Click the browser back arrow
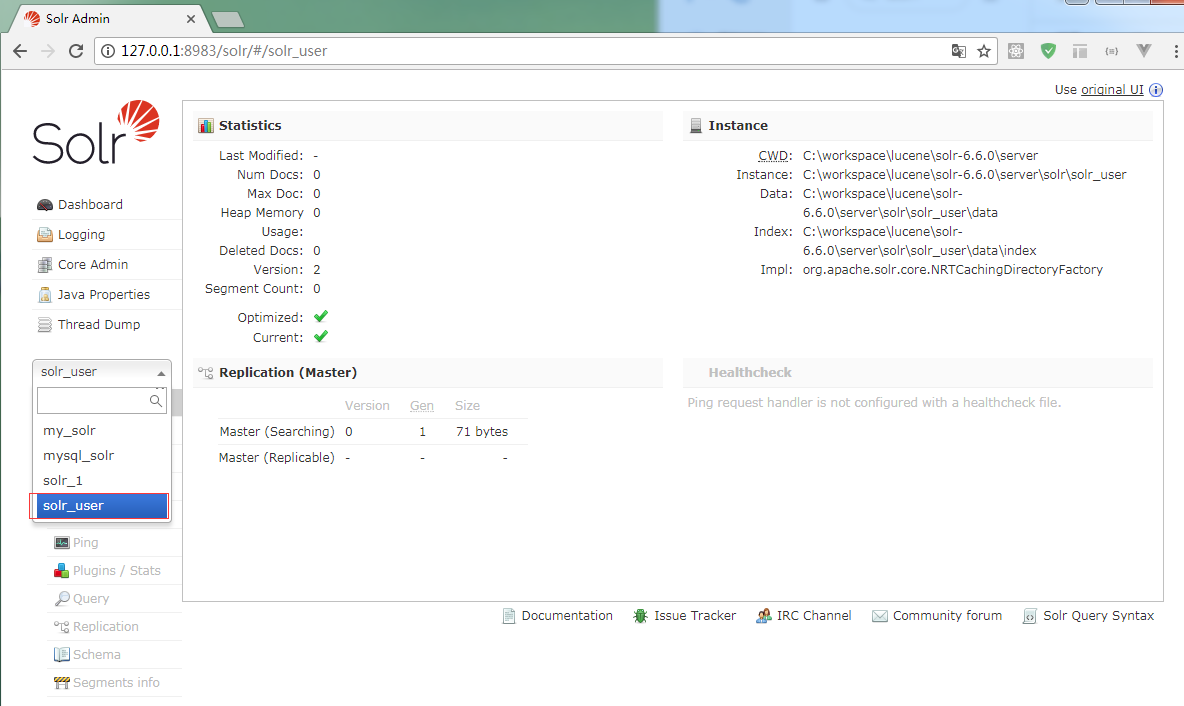Image resolution: width=1184 pixels, height=706 pixels. pyautogui.click(x=20, y=51)
